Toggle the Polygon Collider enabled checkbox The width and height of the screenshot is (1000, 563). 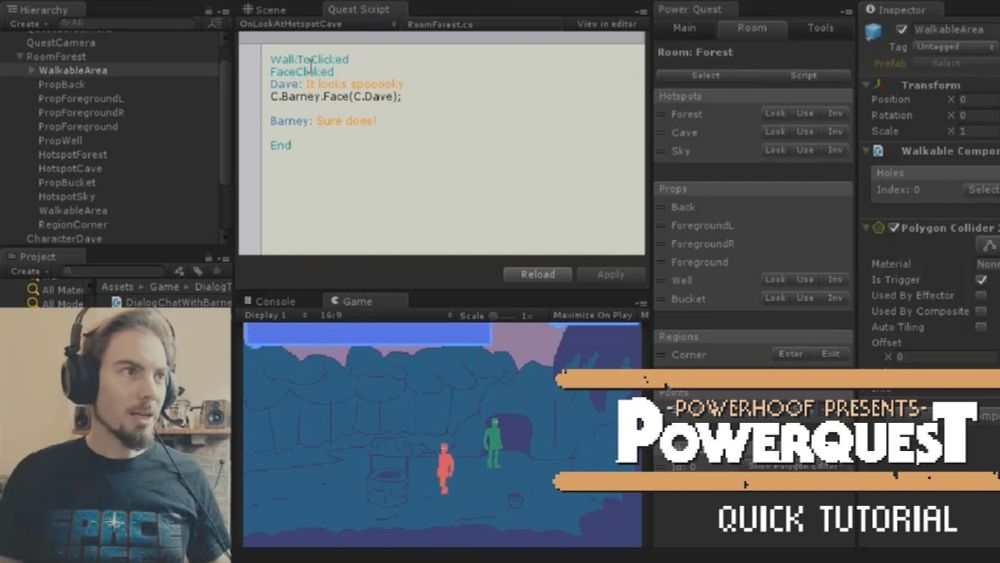[x=893, y=228]
